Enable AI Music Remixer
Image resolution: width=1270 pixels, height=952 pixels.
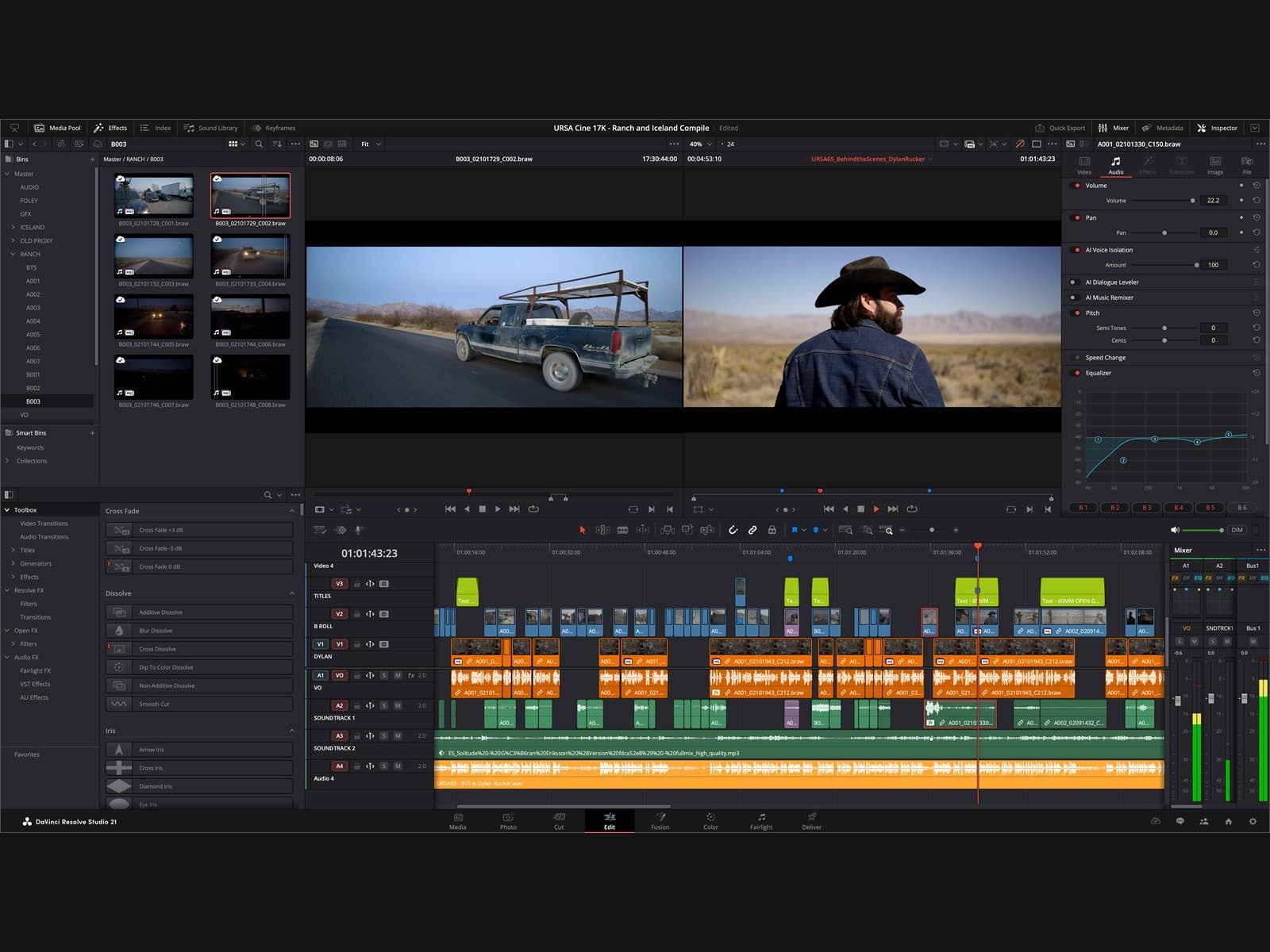1073,297
